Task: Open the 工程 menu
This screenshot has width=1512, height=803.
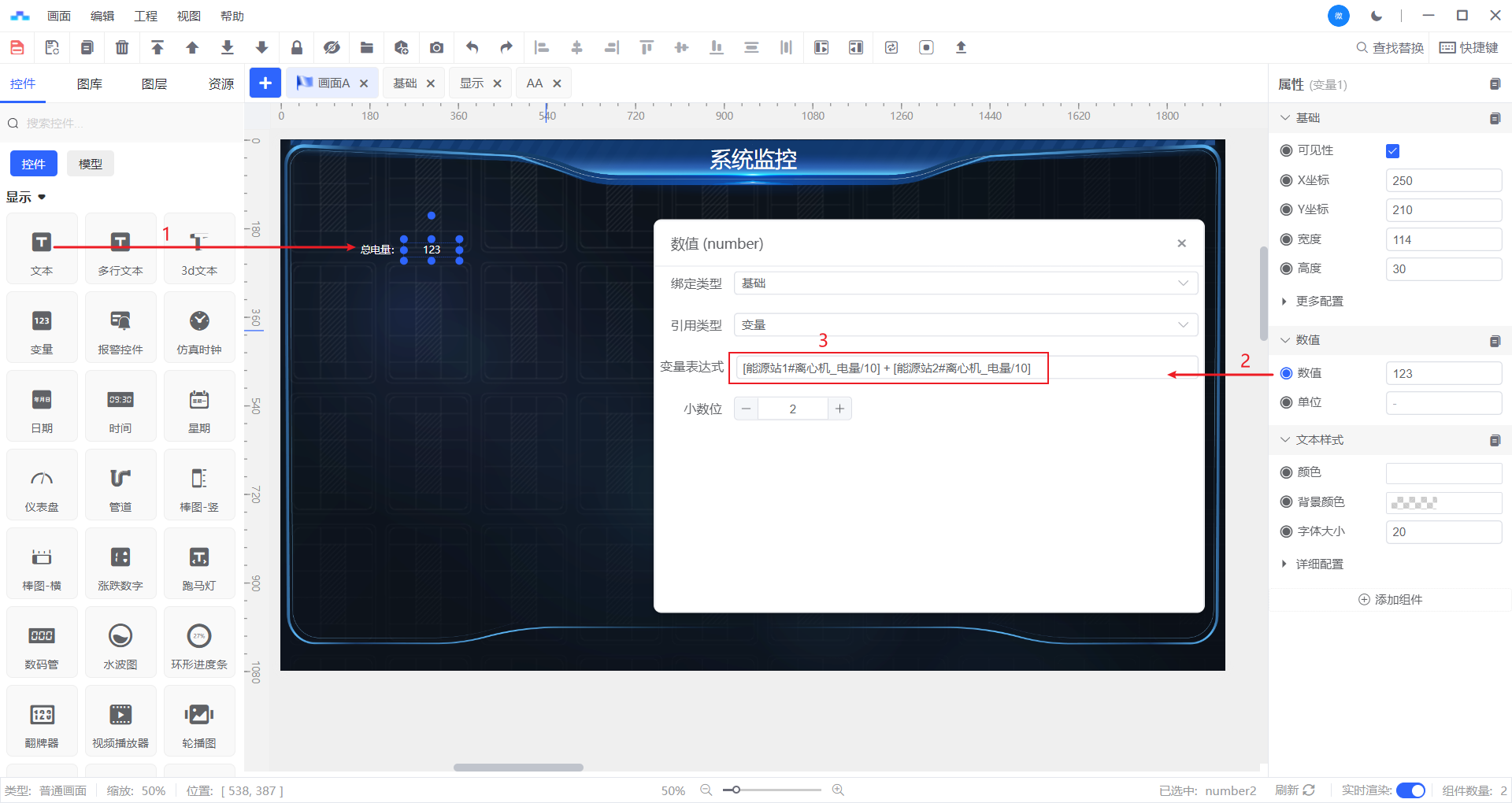Action: click(146, 16)
